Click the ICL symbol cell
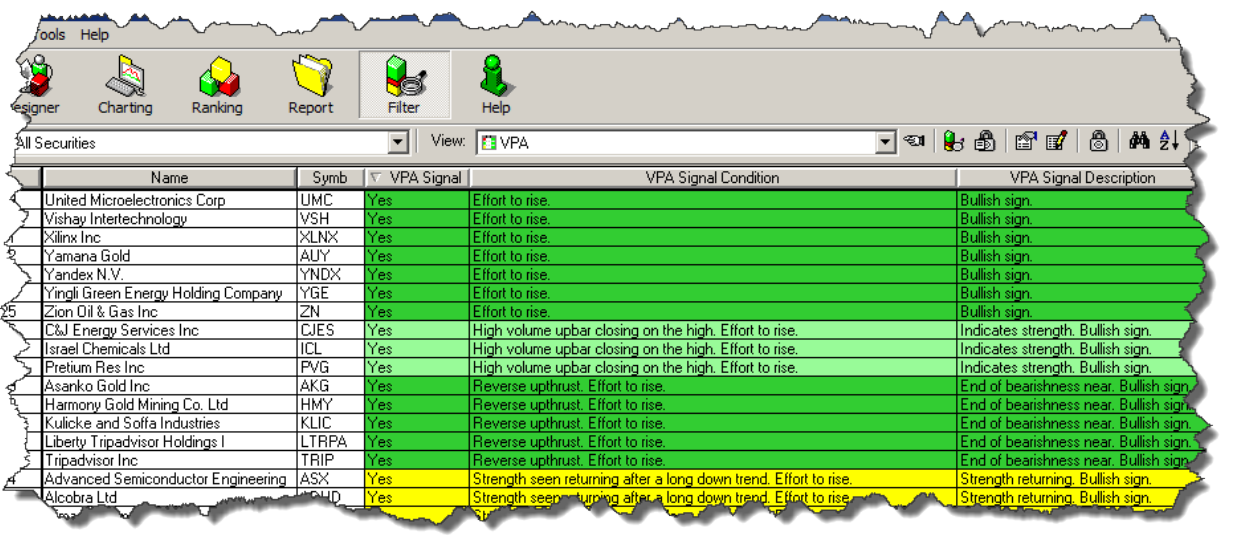The image size is (1238, 548). (x=330, y=349)
